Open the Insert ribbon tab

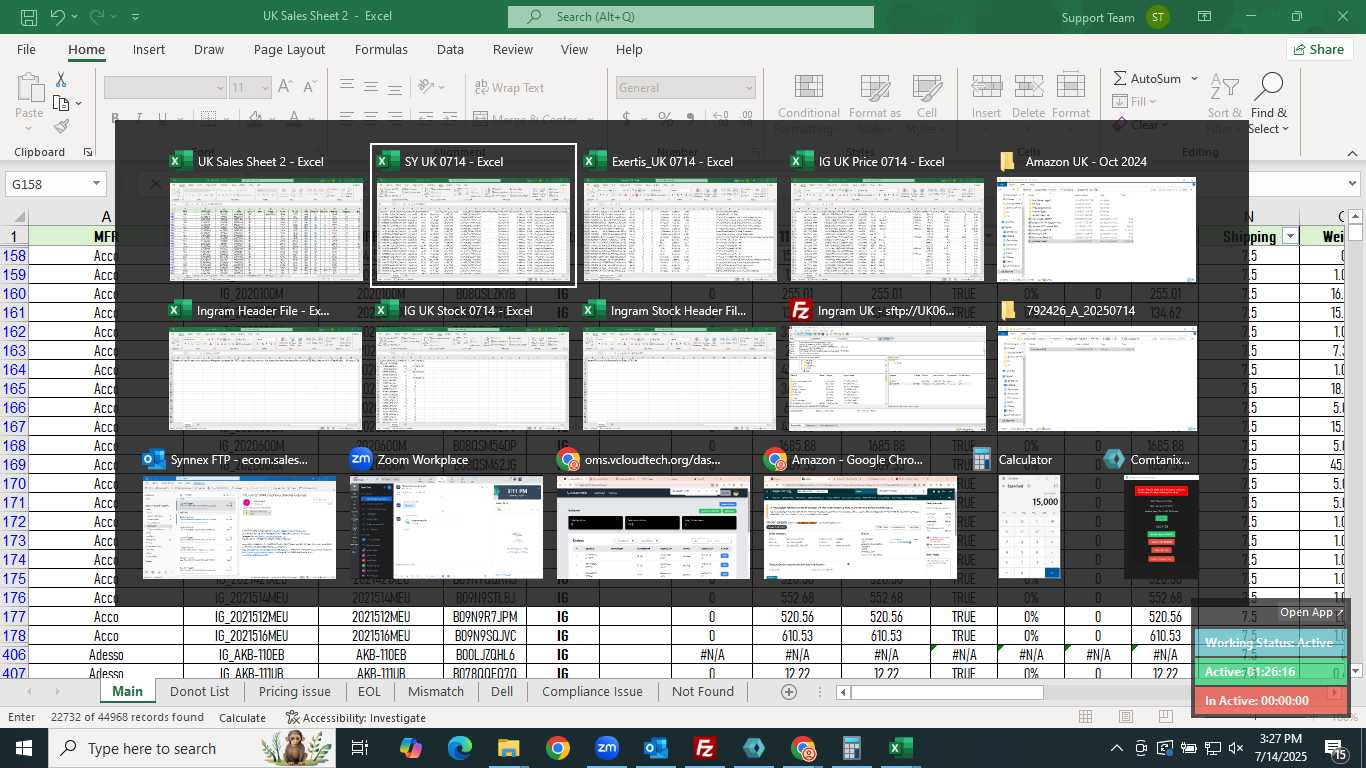pyautogui.click(x=149, y=49)
